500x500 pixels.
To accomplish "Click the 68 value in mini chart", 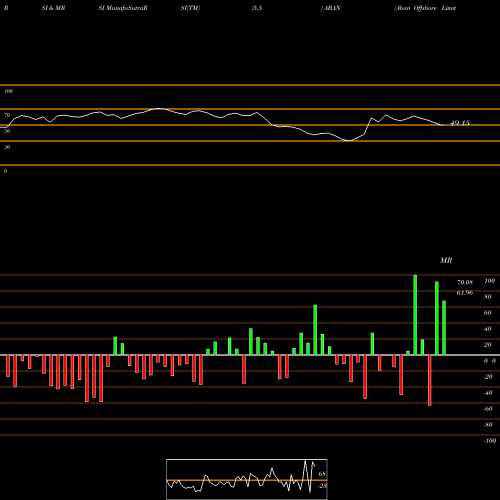I will click(322, 474).
